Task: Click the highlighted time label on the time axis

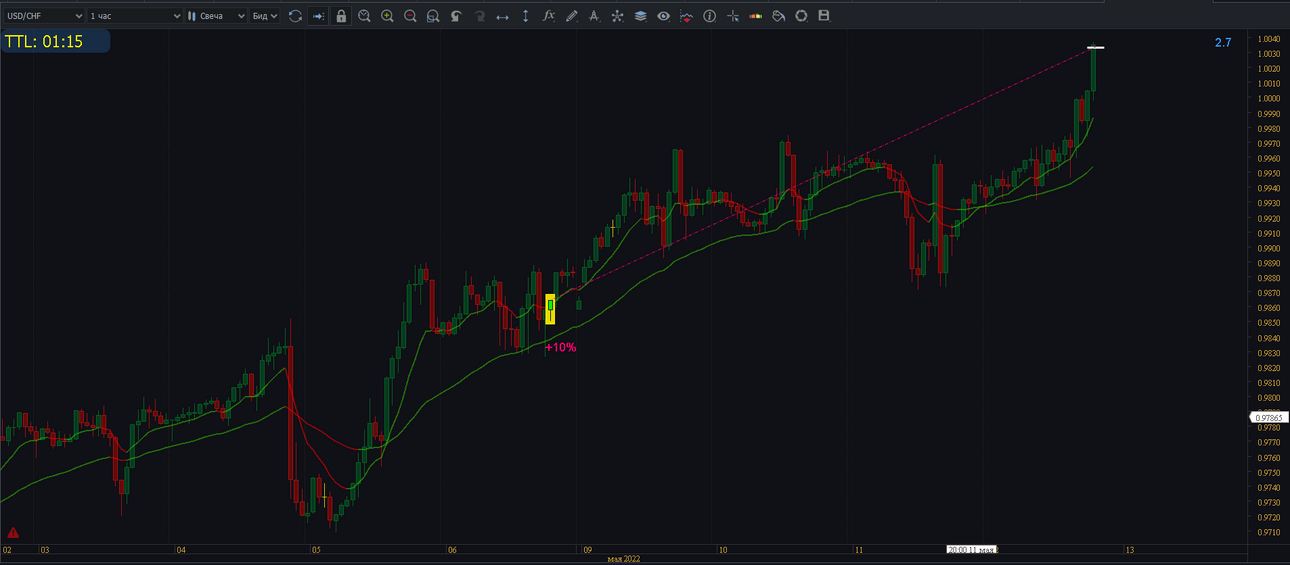Action: coord(972,549)
